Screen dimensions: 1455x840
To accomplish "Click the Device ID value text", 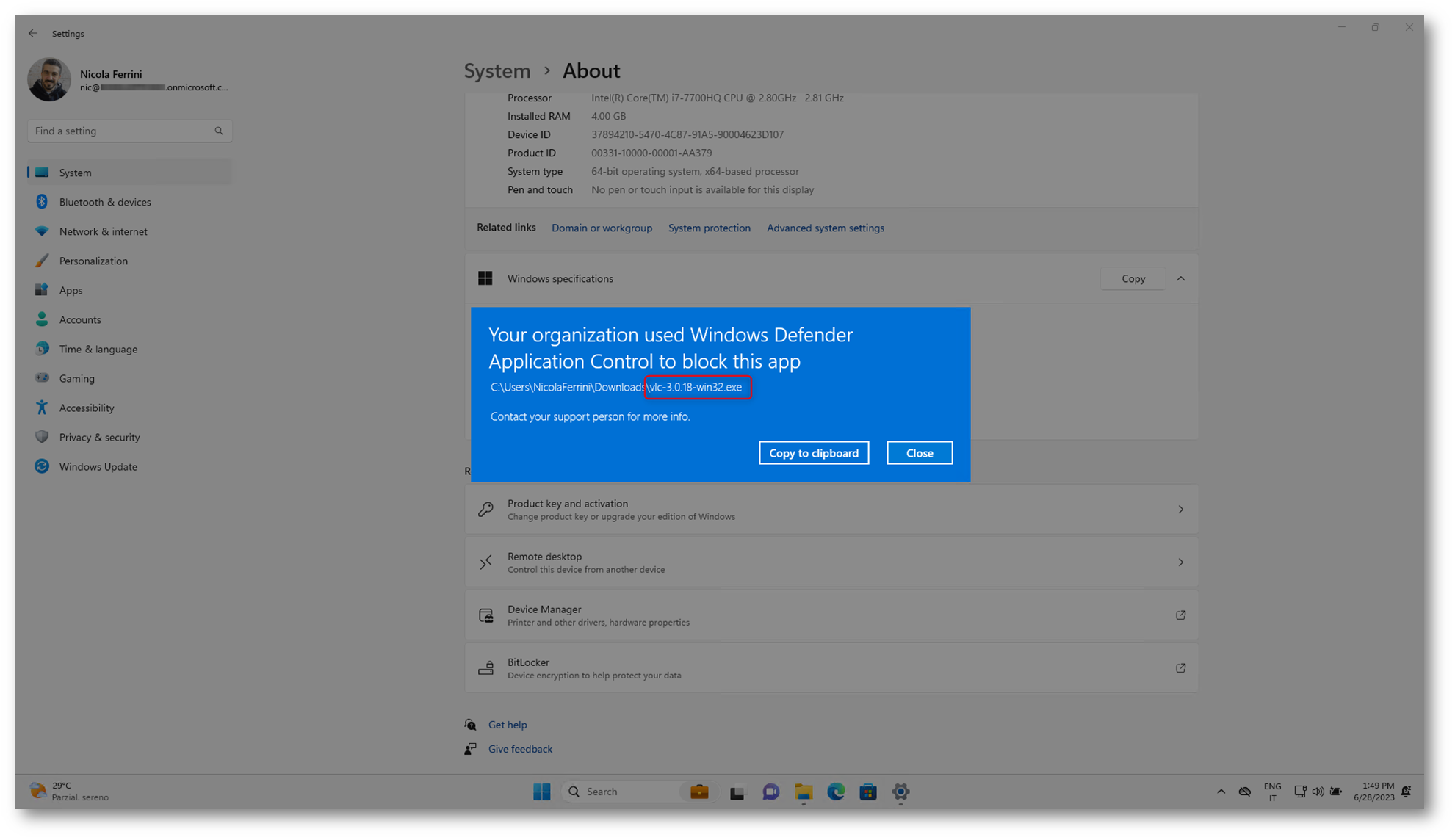I will tap(687, 135).
